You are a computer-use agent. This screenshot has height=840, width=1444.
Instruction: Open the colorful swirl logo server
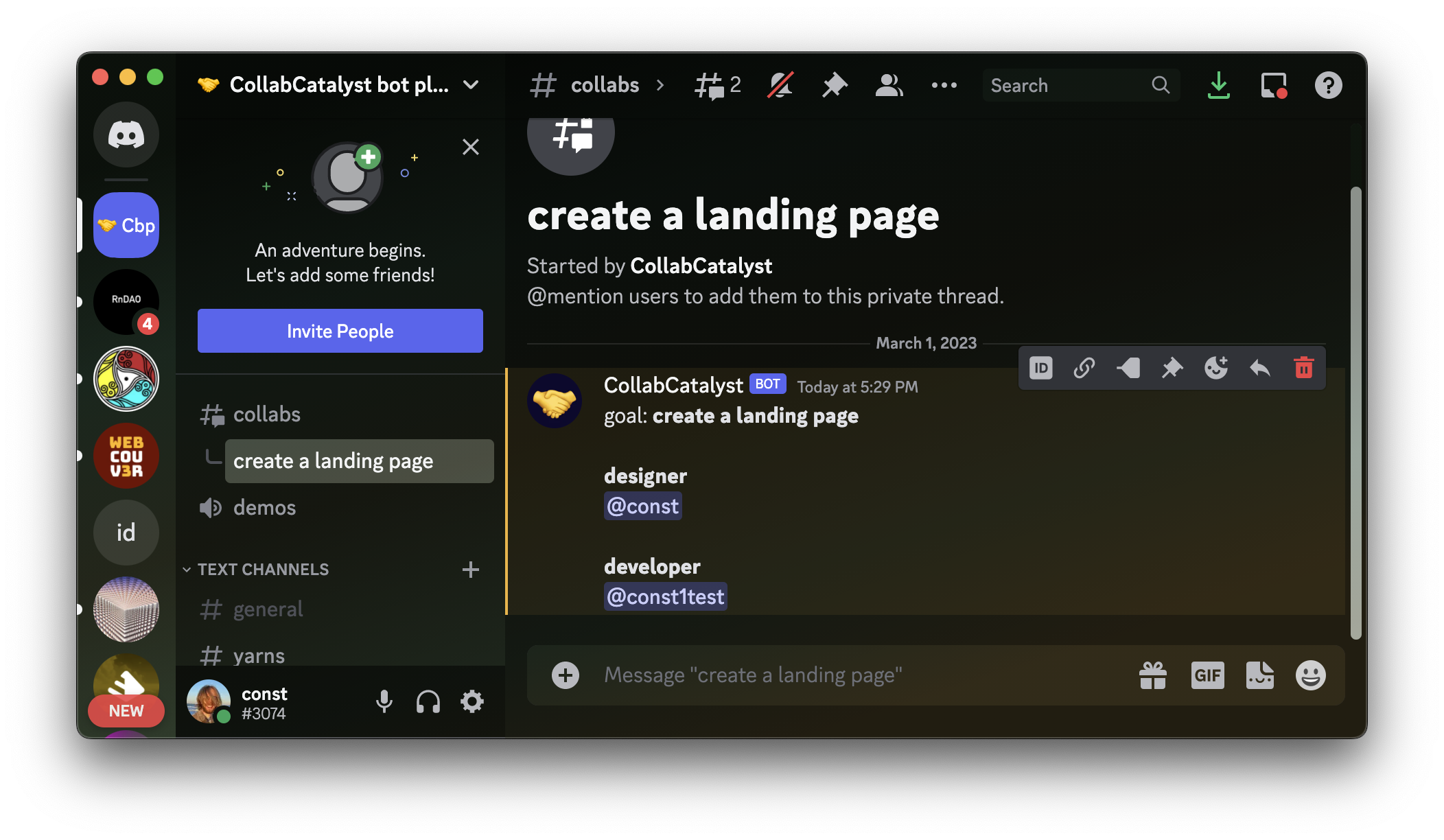tap(126, 379)
